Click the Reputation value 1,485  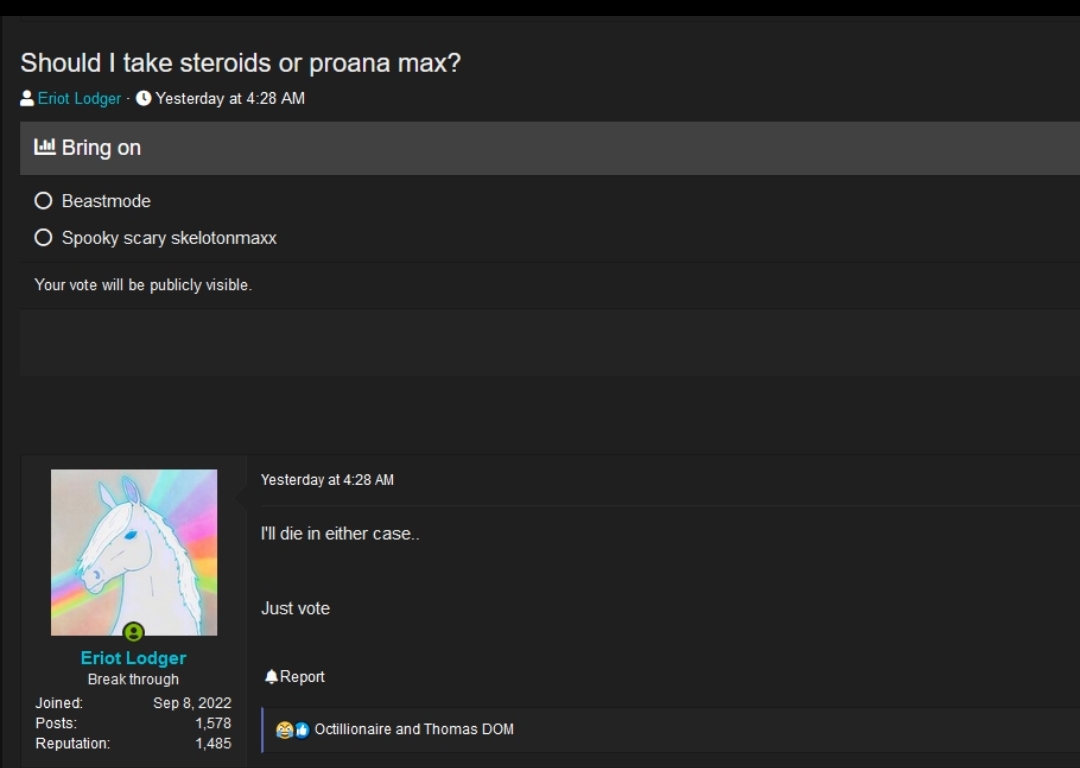click(214, 744)
